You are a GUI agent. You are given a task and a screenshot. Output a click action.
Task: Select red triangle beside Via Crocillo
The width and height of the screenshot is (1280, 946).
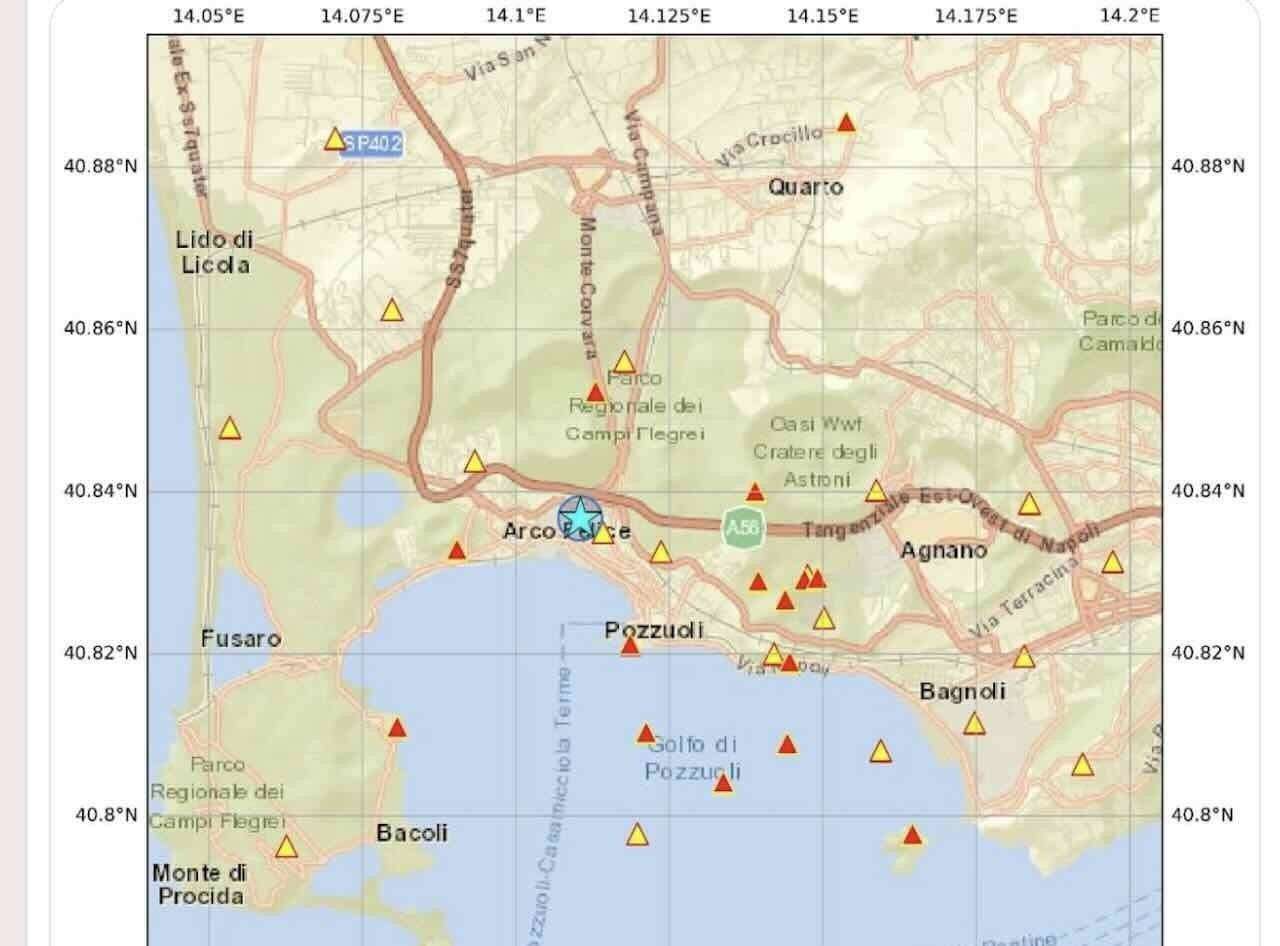(846, 123)
